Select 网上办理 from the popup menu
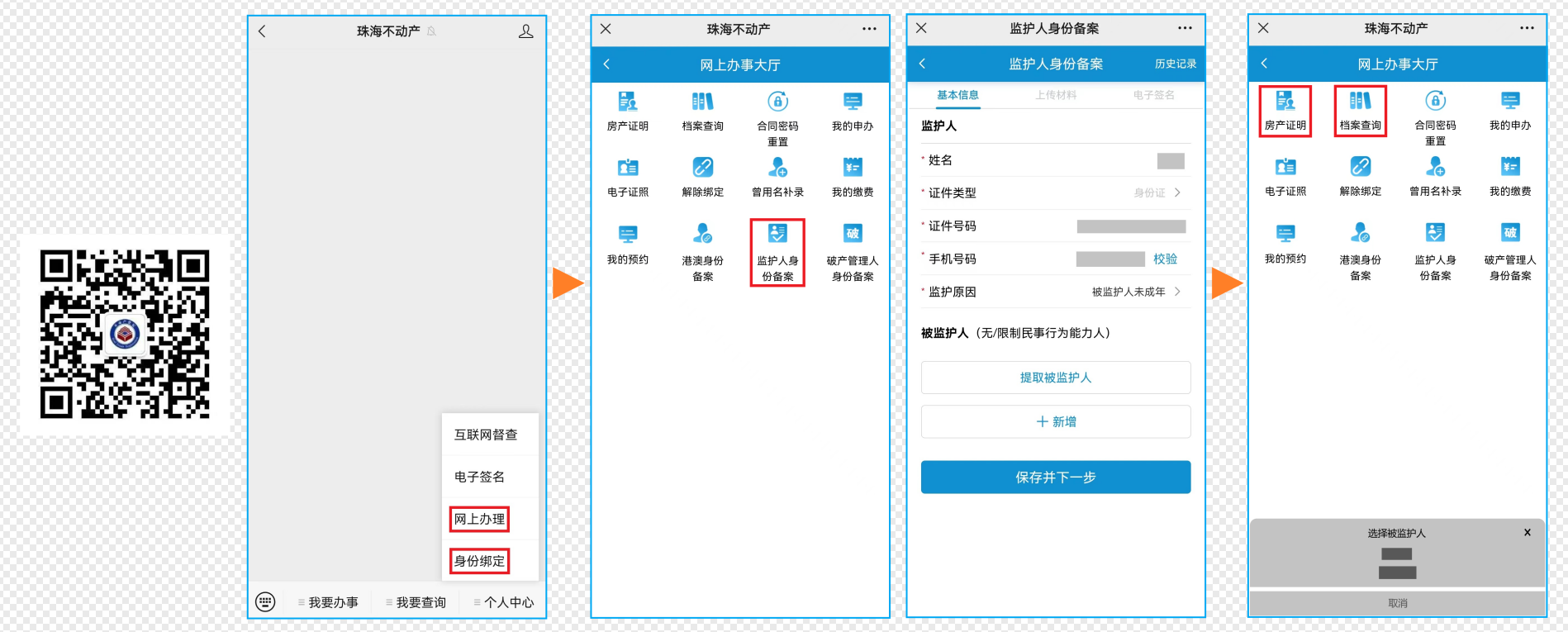 pos(479,519)
